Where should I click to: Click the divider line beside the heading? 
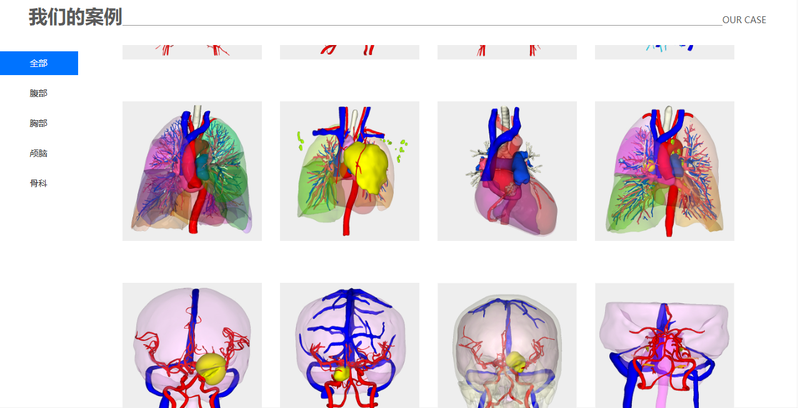click(422, 25)
